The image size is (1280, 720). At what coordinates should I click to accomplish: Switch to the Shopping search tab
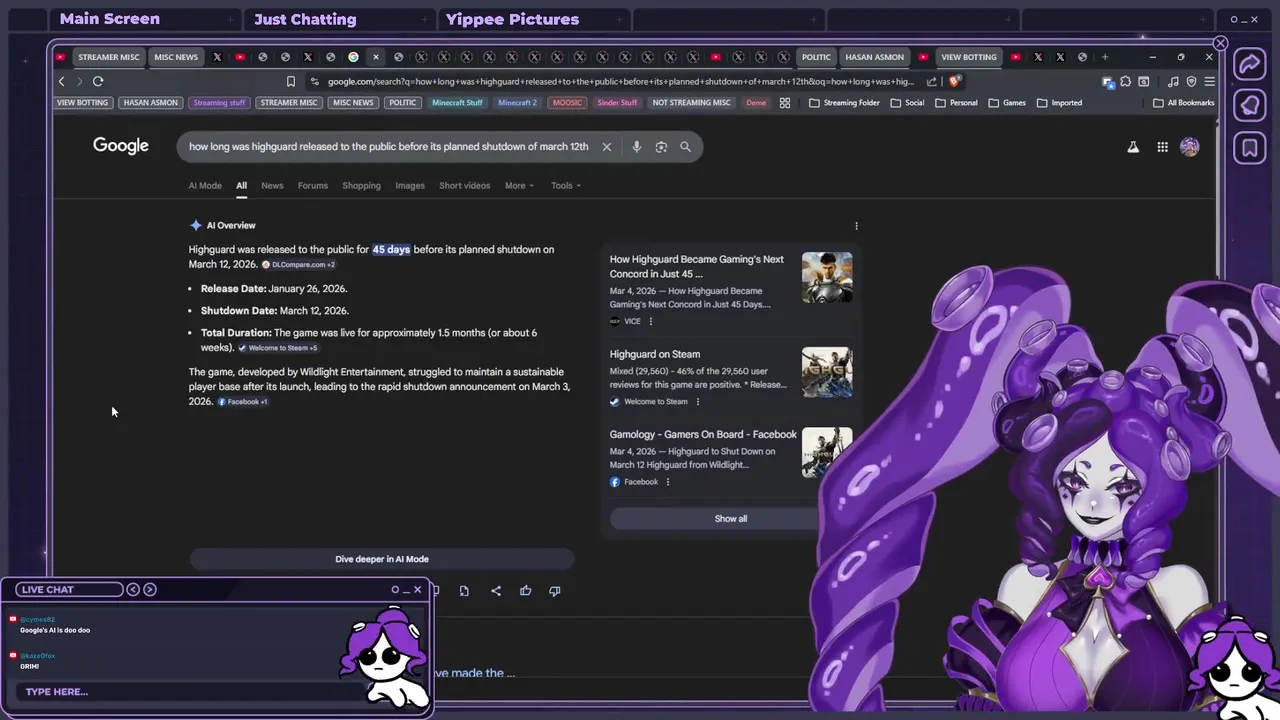pos(361,185)
